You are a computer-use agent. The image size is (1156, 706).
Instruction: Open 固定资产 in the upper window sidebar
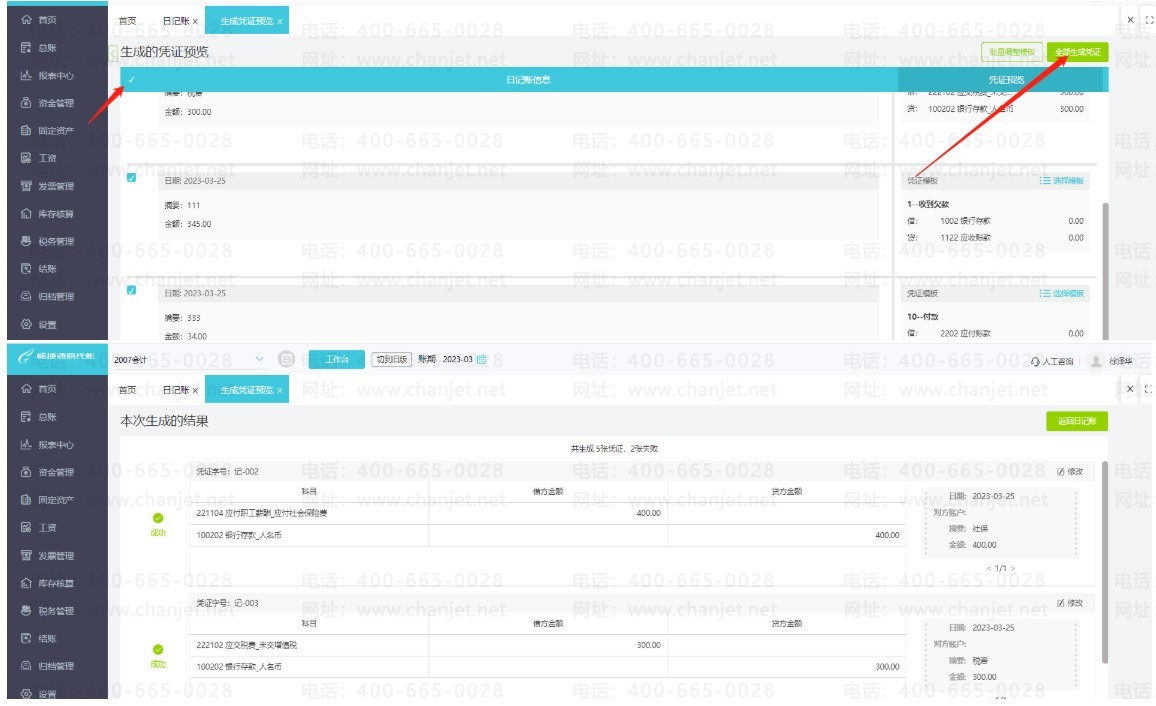[47, 130]
